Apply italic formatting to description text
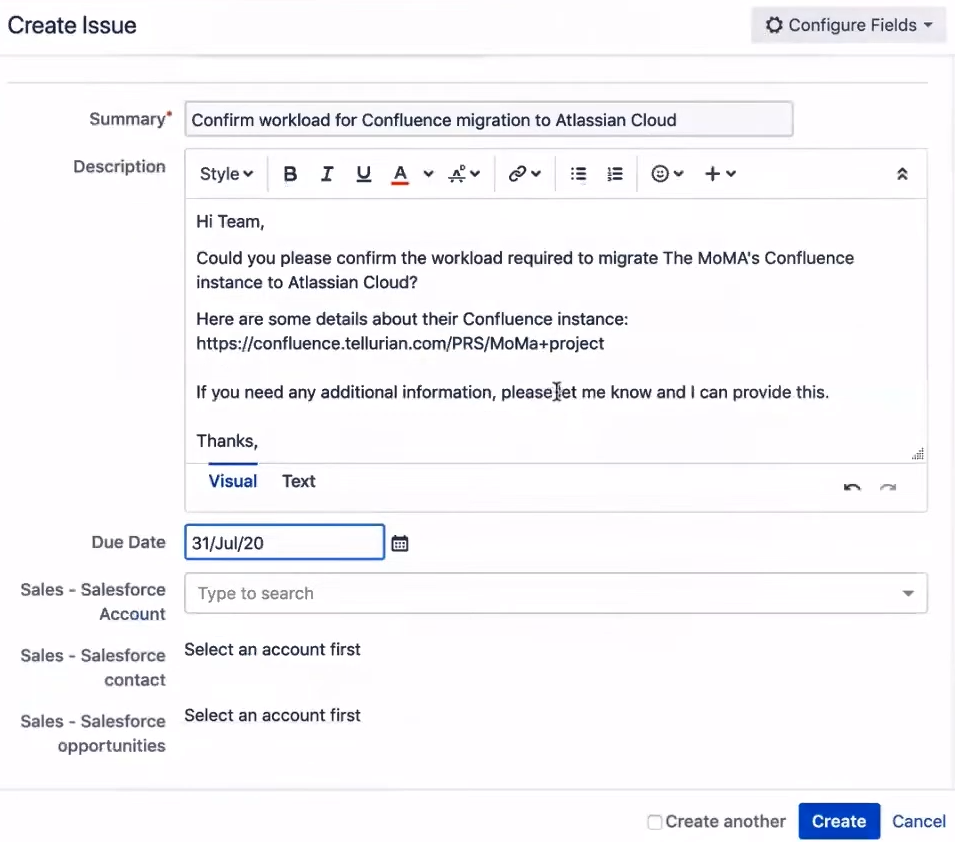The height and width of the screenshot is (842, 955). 327,174
